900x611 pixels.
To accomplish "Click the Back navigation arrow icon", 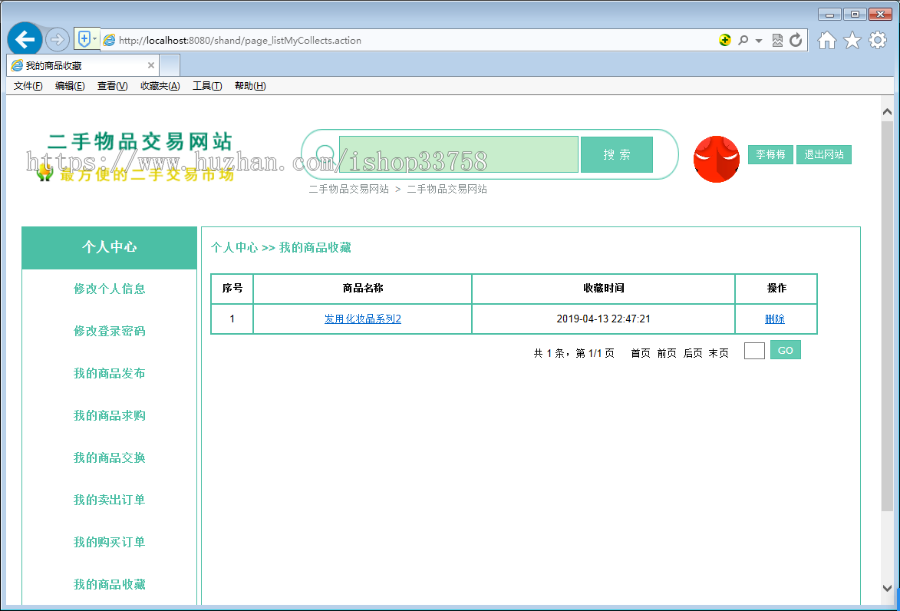I will 24,39.
